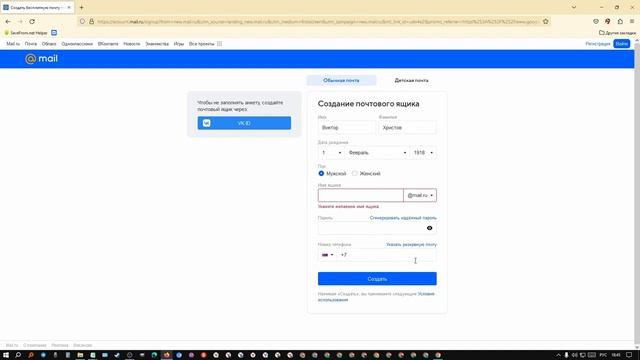Sign up via VK ID button
Image resolution: width=640 pixels, height=360 pixels.
pos(244,123)
